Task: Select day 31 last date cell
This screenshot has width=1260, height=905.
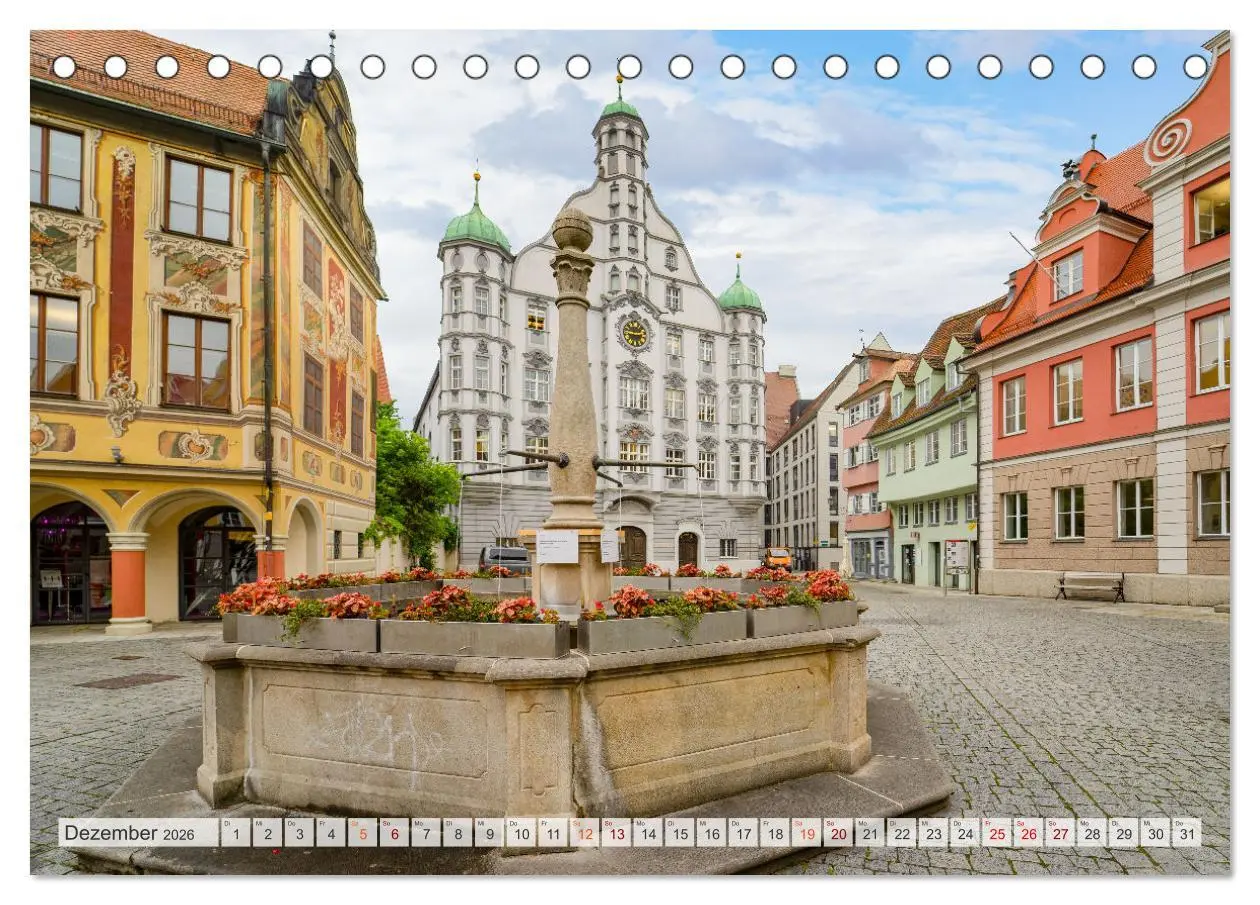Action: [x=1186, y=833]
